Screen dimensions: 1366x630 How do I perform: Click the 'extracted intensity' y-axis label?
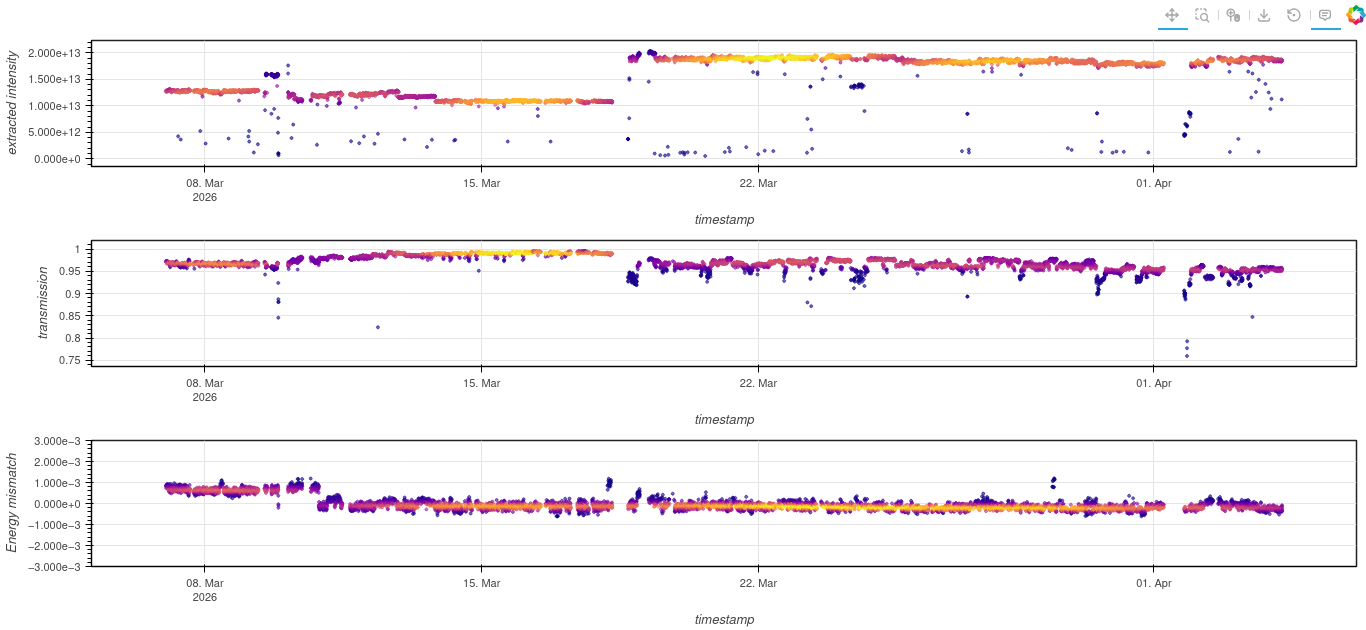(13, 103)
